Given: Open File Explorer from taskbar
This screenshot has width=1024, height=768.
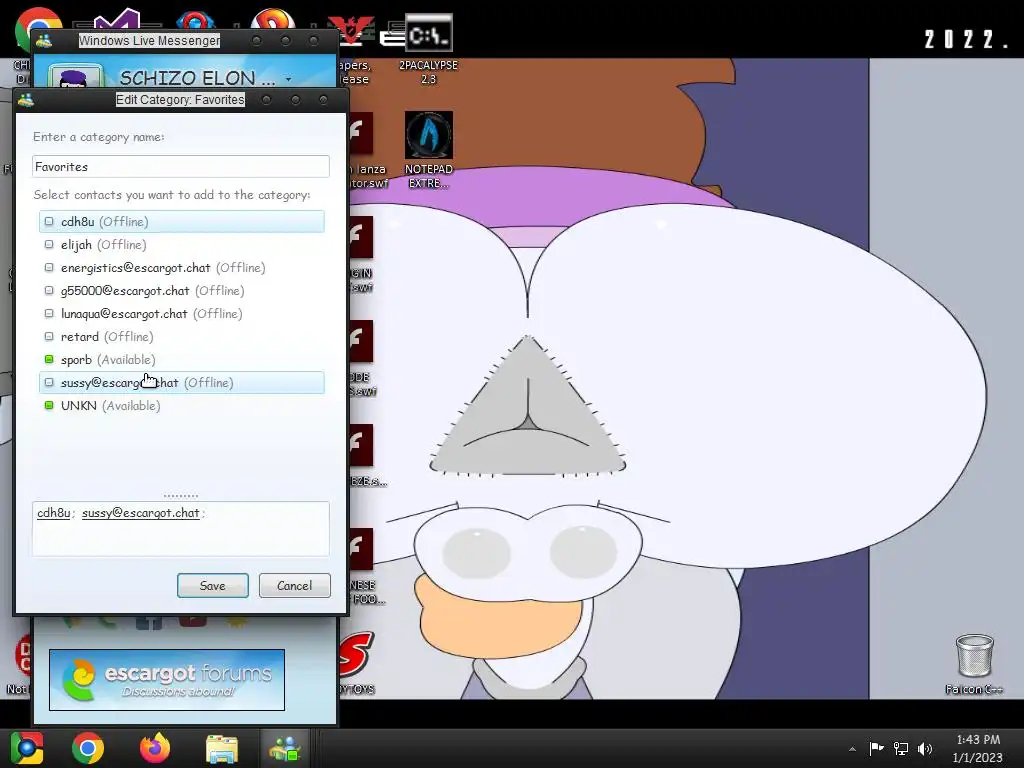Looking at the screenshot, I should click(x=222, y=748).
